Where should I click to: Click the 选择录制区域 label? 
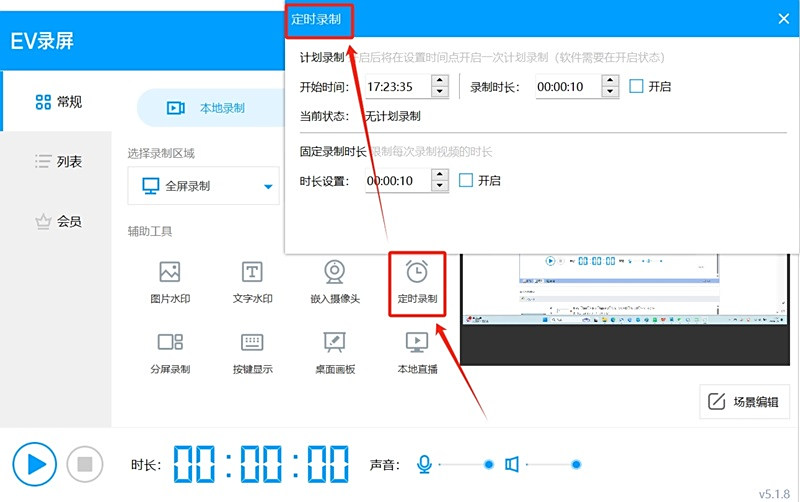[161, 153]
